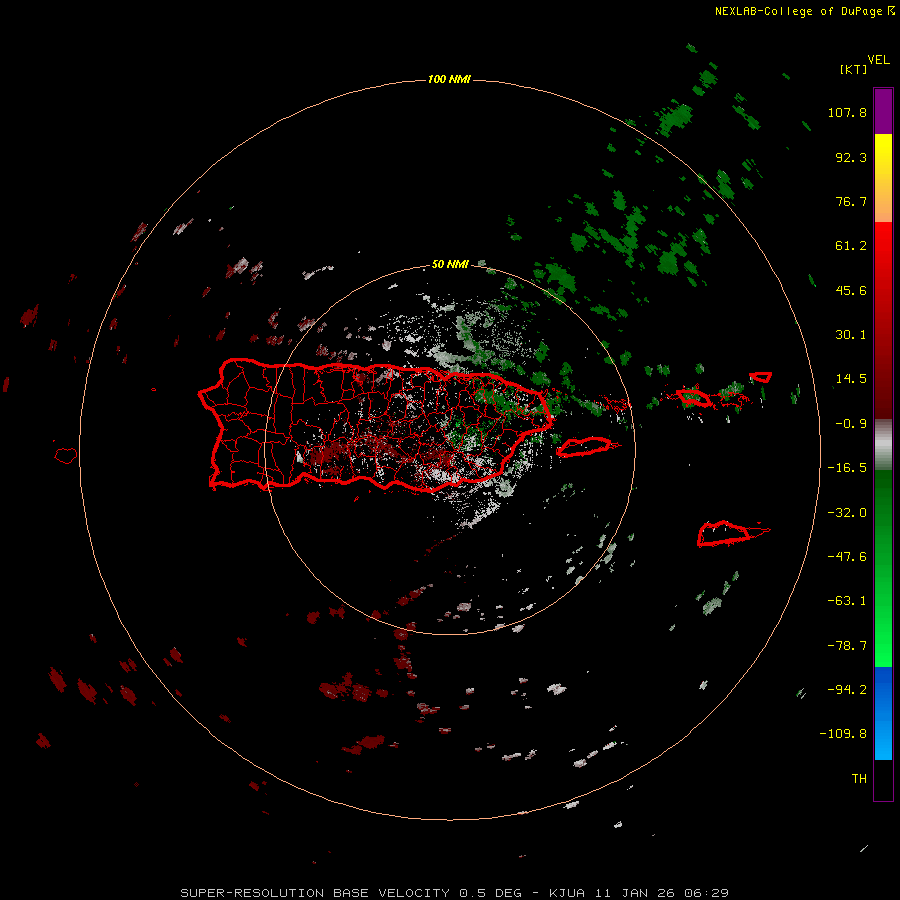Select the -16.5 velocity legend value
The width and height of the screenshot is (900, 900).
pos(847,468)
